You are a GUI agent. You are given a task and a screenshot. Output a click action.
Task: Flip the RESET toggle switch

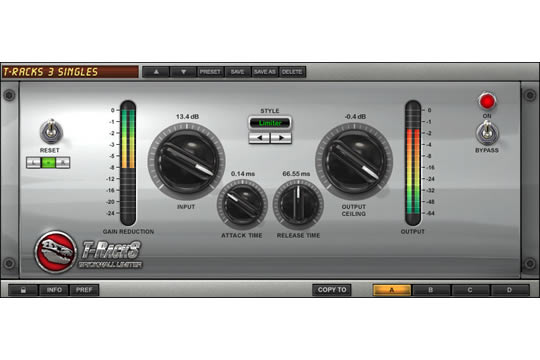pos(51,131)
